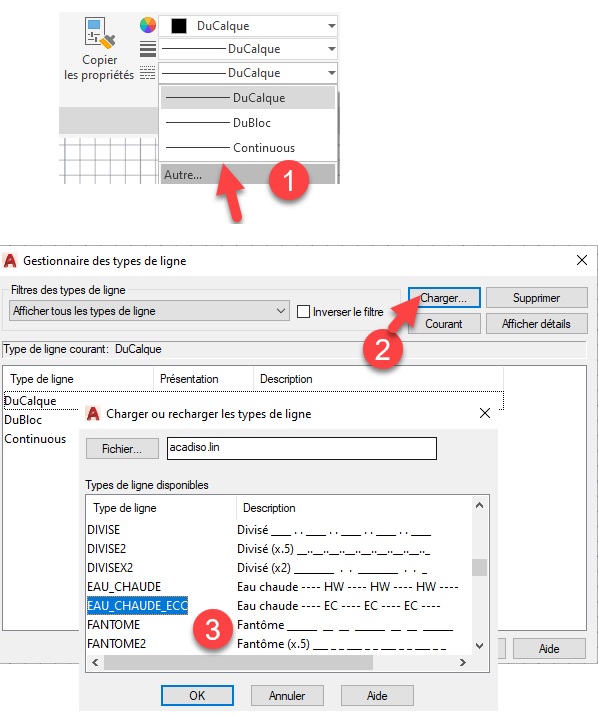The width and height of the screenshot is (598, 716).
Task: Click the acadiso.lin file field
Action: [302, 448]
